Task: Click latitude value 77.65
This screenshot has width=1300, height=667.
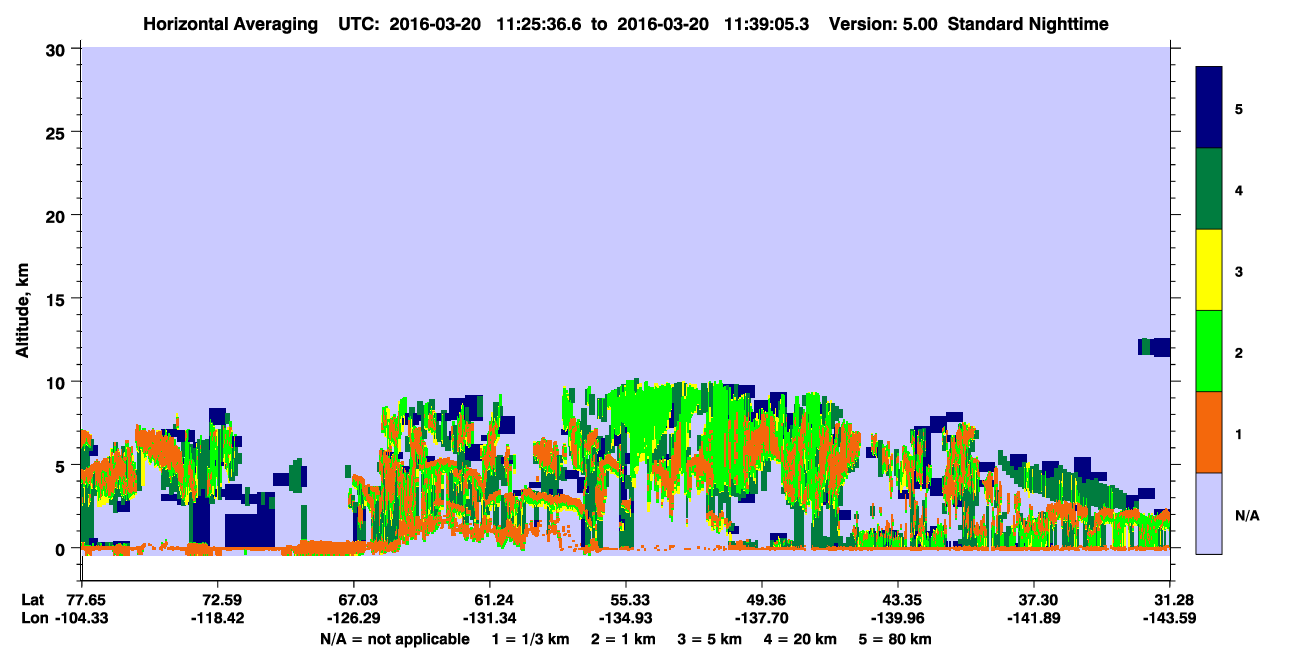Action: [x=86, y=600]
